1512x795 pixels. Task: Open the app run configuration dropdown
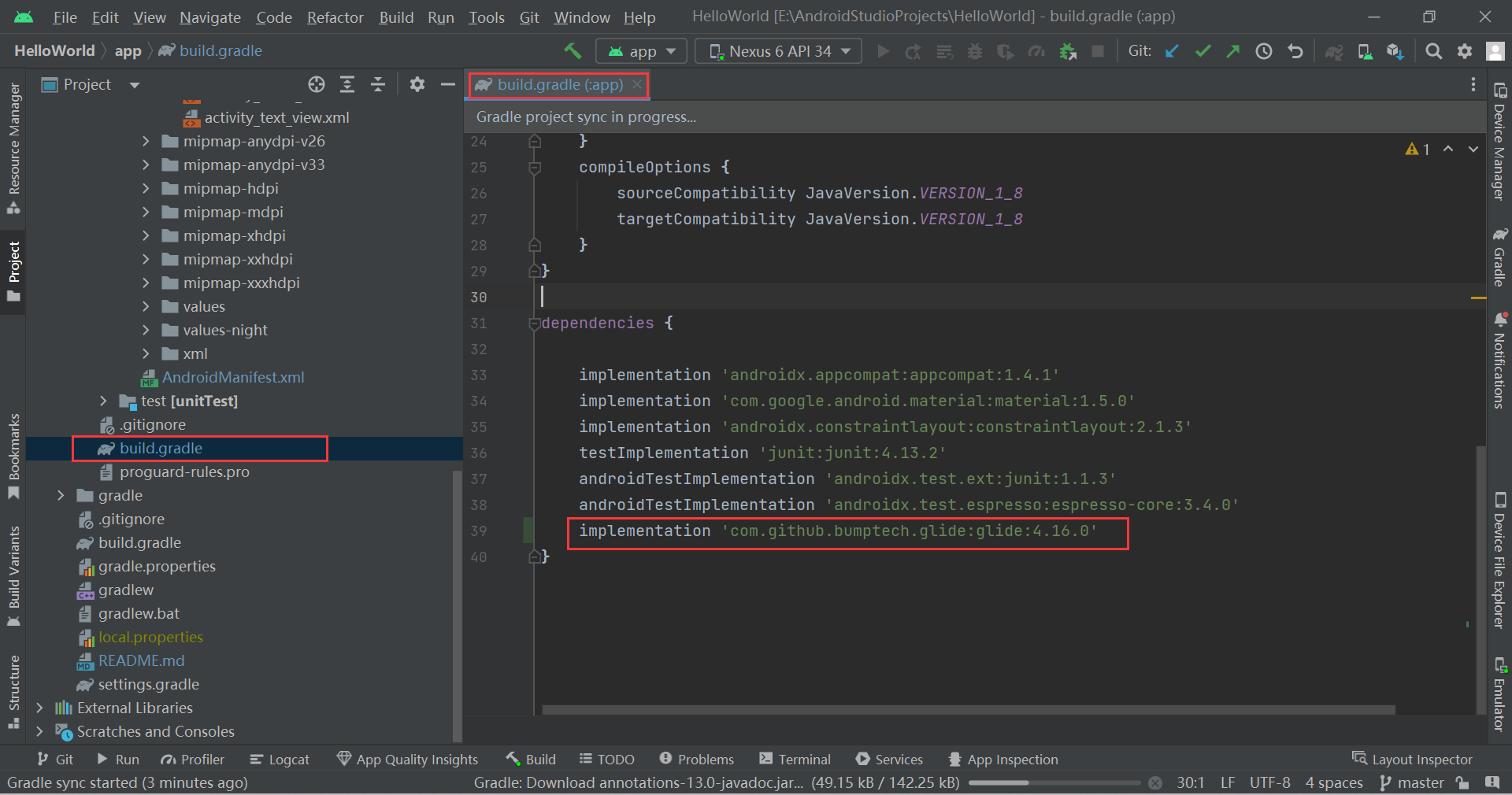pos(642,51)
